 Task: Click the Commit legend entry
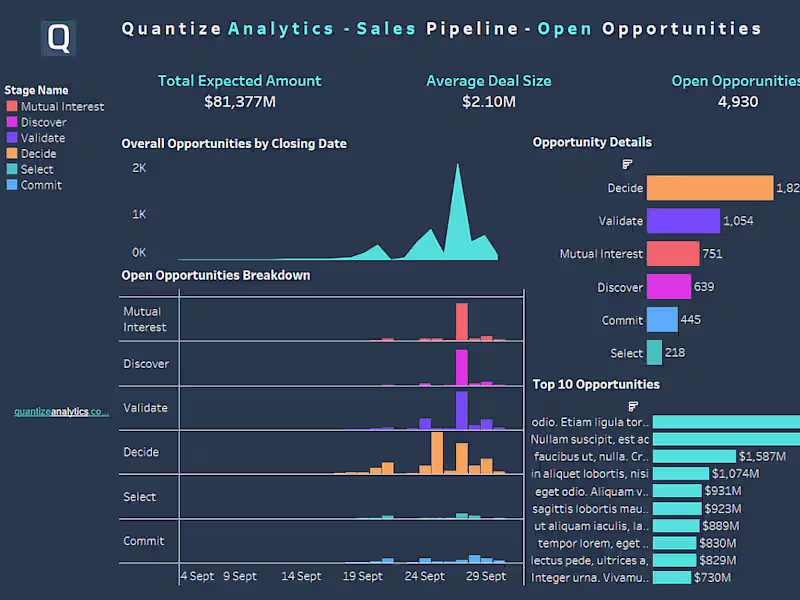tap(40, 185)
